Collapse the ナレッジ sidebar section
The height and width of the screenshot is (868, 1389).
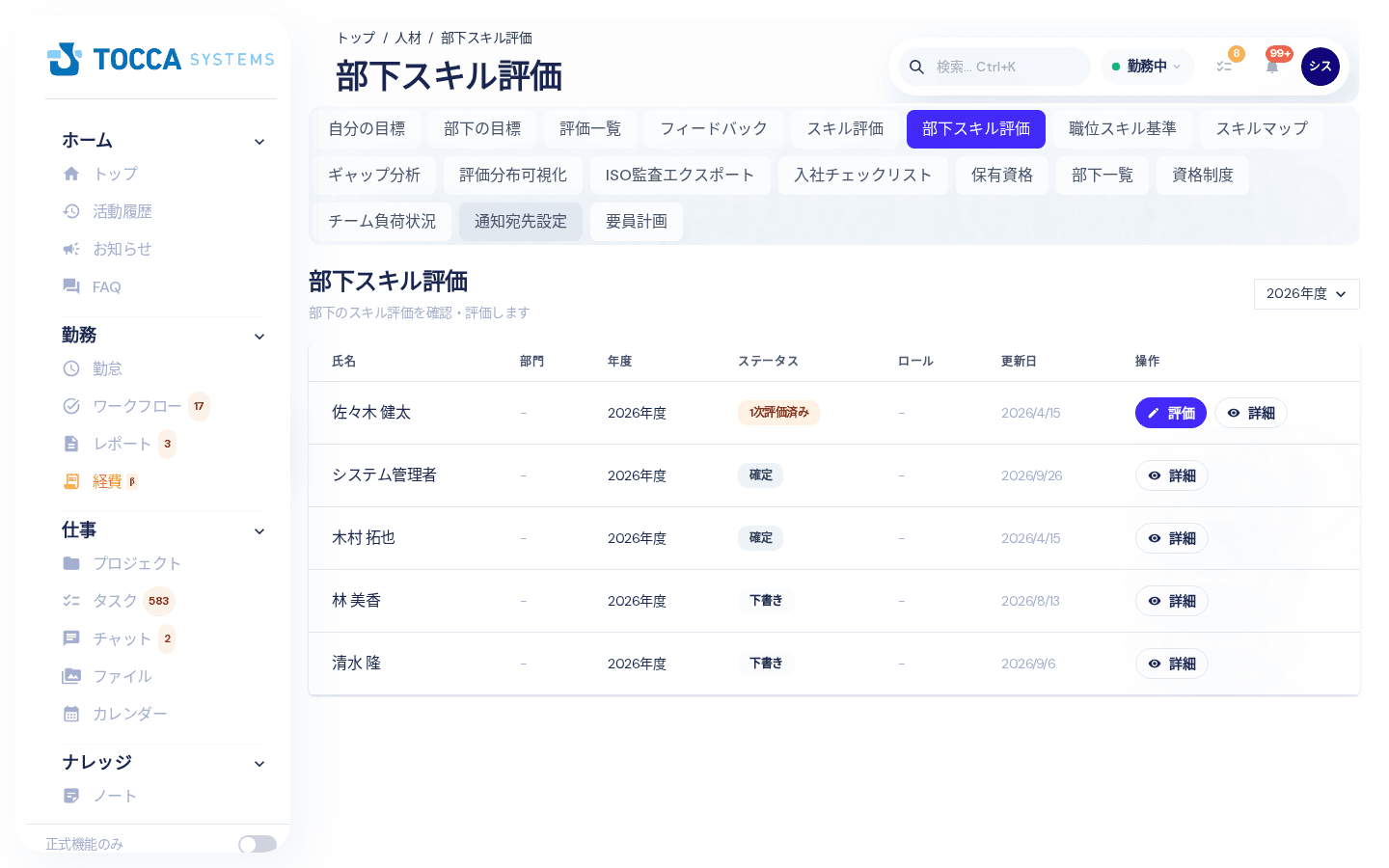point(259,764)
